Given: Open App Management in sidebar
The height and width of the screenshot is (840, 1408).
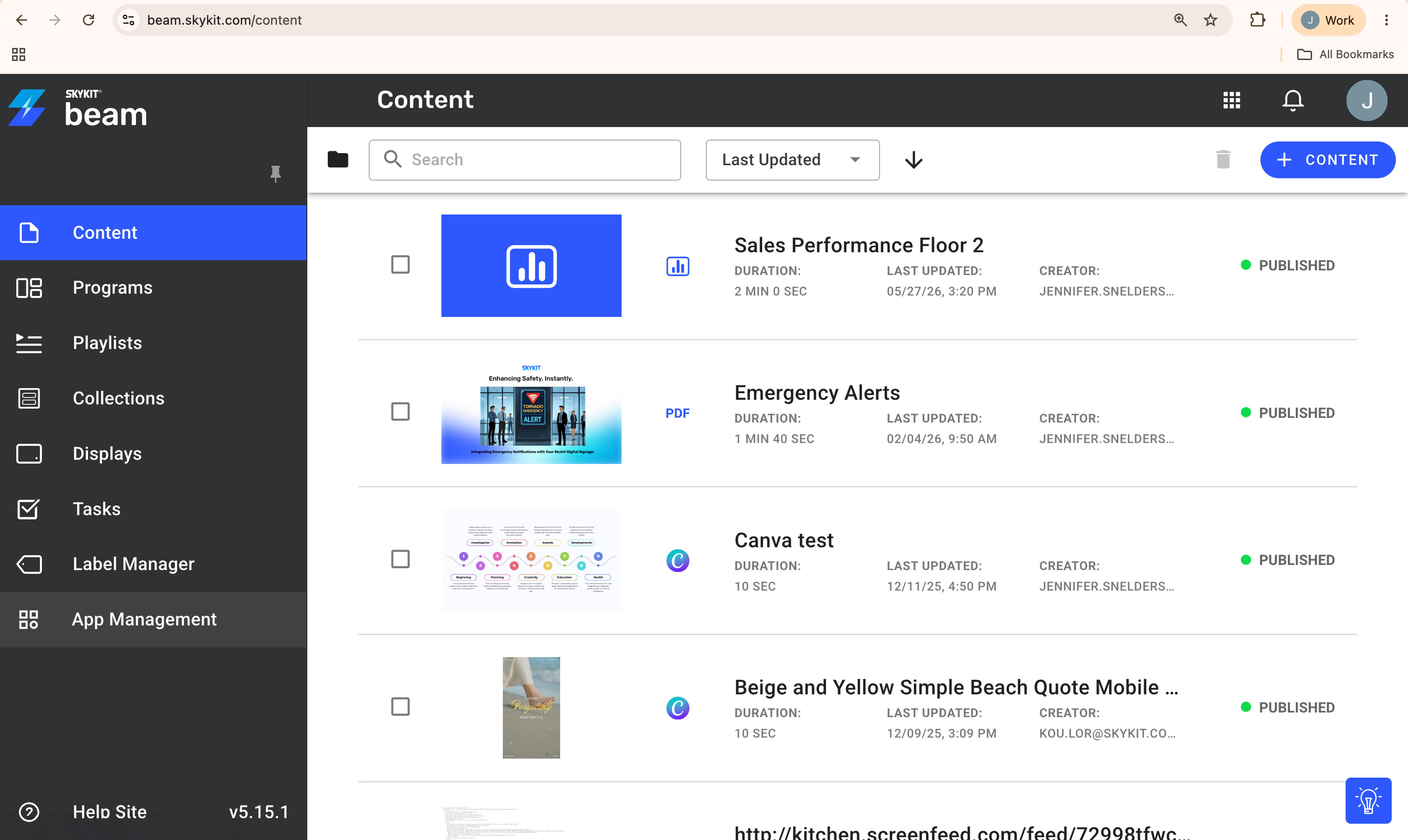Looking at the screenshot, I should click(154, 619).
